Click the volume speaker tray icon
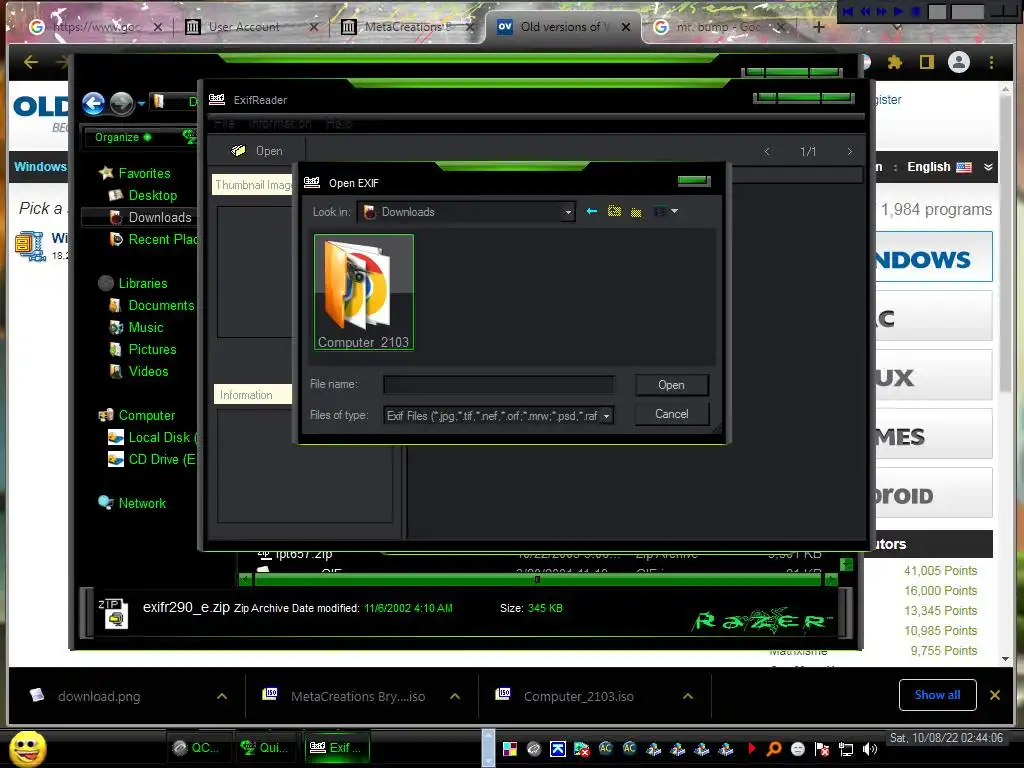1024x768 pixels. (x=870, y=750)
